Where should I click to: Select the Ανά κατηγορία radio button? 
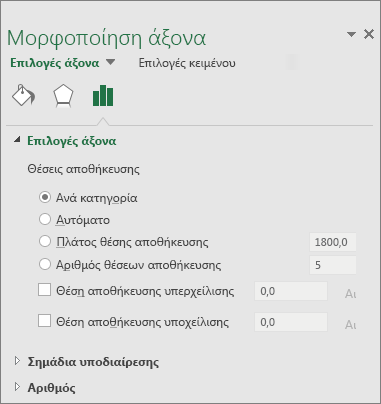point(45,197)
